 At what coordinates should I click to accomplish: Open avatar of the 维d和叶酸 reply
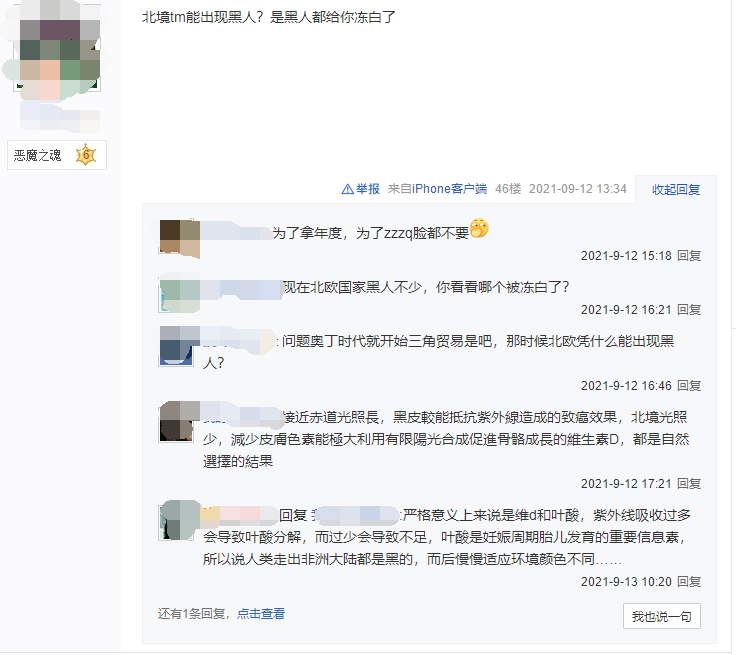pos(176,521)
